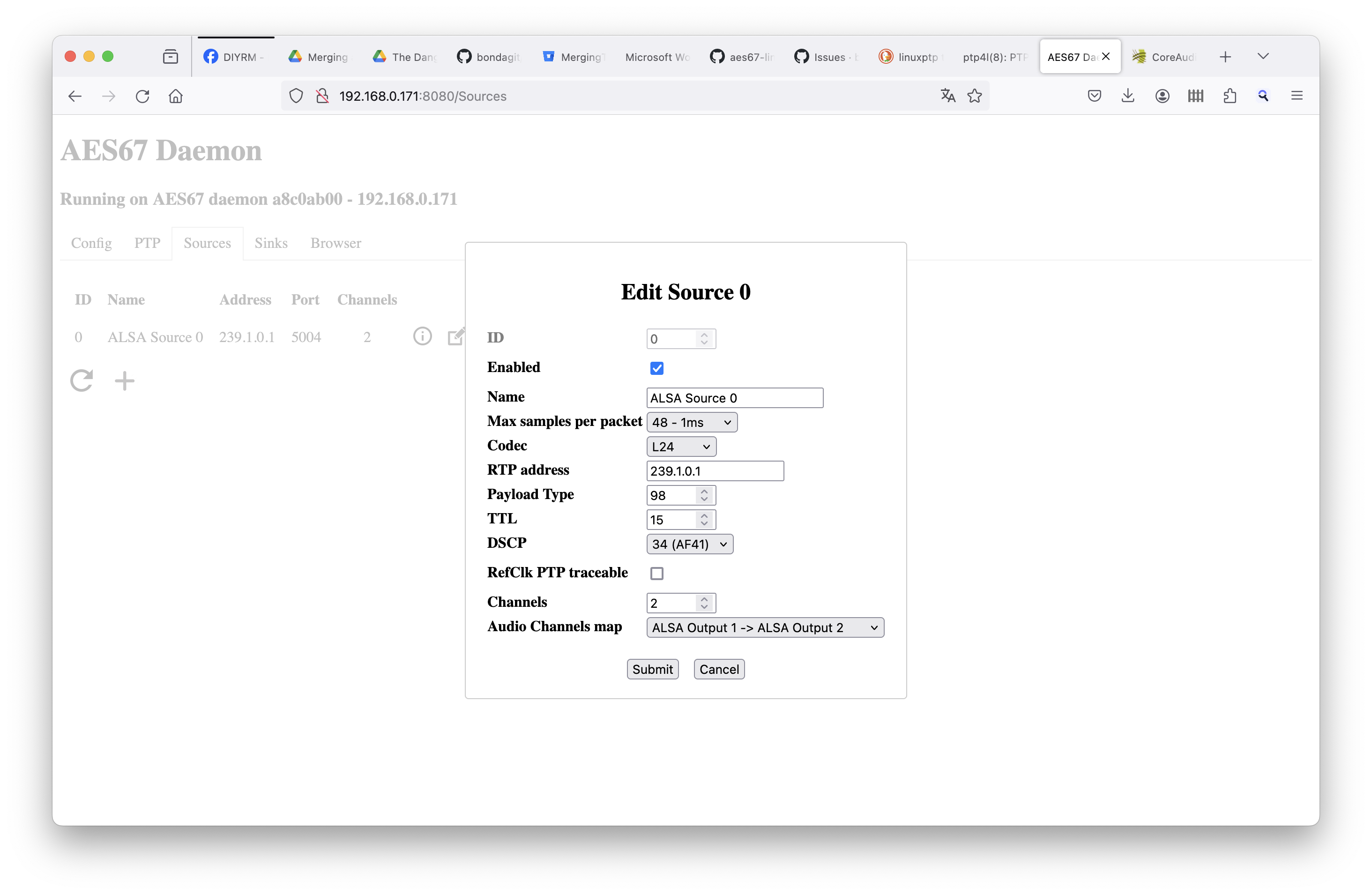Click the translate page icon in address bar
This screenshot has width=1372, height=895.
click(x=948, y=96)
